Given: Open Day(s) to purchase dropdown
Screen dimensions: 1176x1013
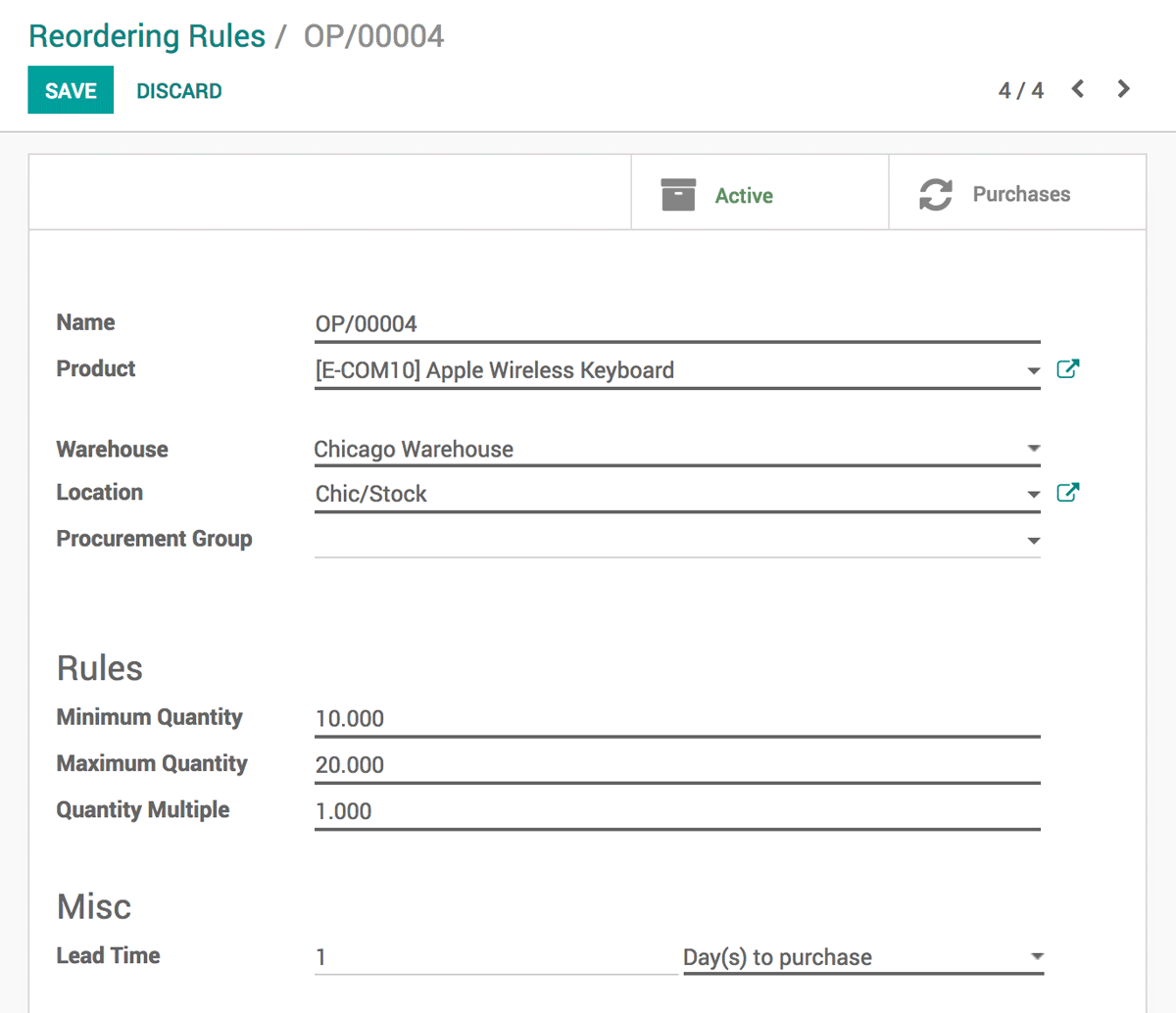Looking at the screenshot, I should pyautogui.click(x=1037, y=957).
